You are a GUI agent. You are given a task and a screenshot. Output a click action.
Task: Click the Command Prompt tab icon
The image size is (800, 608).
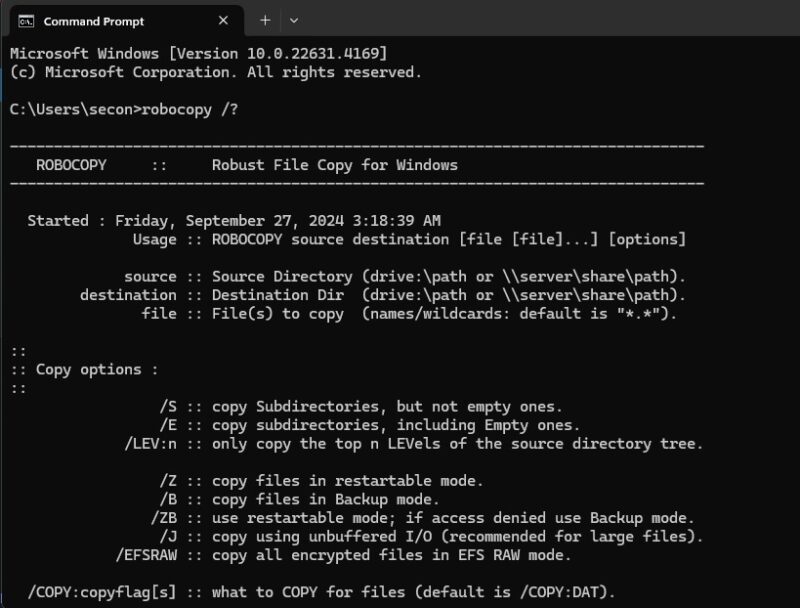tap(27, 20)
